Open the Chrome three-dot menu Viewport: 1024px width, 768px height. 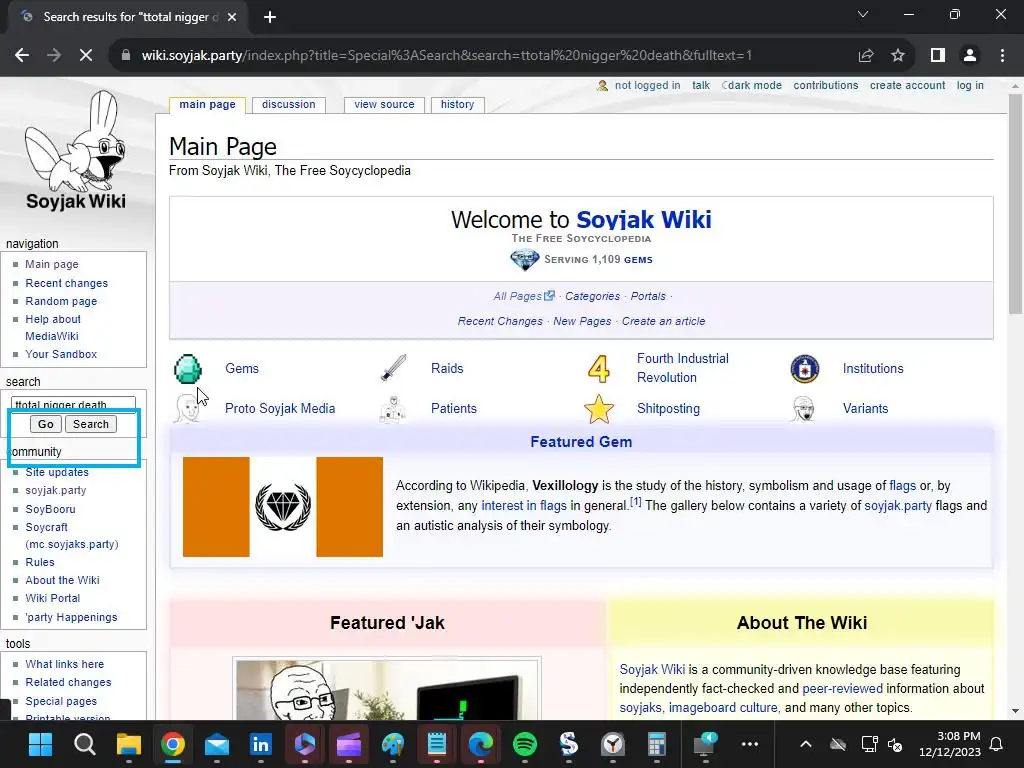1002,56
